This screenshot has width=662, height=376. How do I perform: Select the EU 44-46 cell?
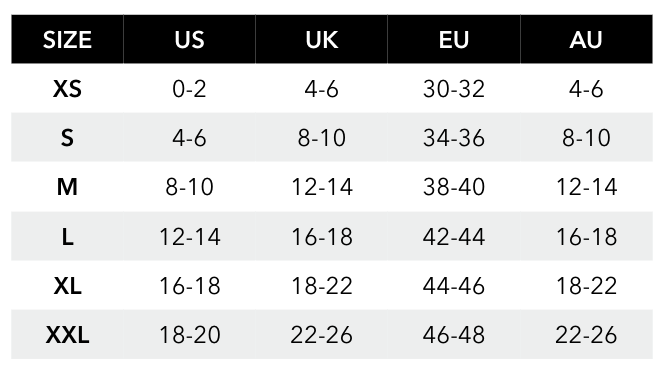coord(454,285)
